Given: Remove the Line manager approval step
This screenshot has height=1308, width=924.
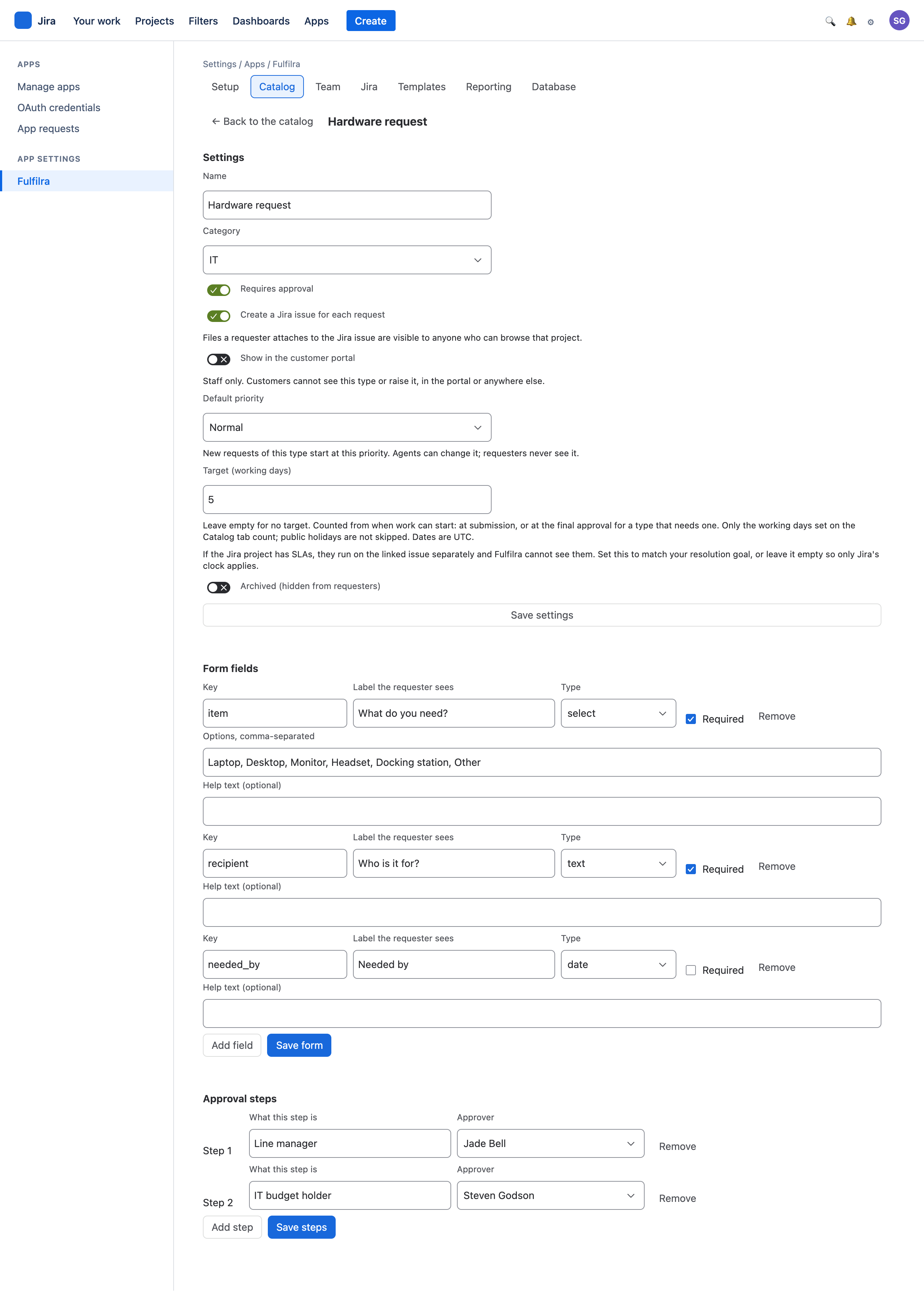Looking at the screenshot, I should [x=677, y=1146].
